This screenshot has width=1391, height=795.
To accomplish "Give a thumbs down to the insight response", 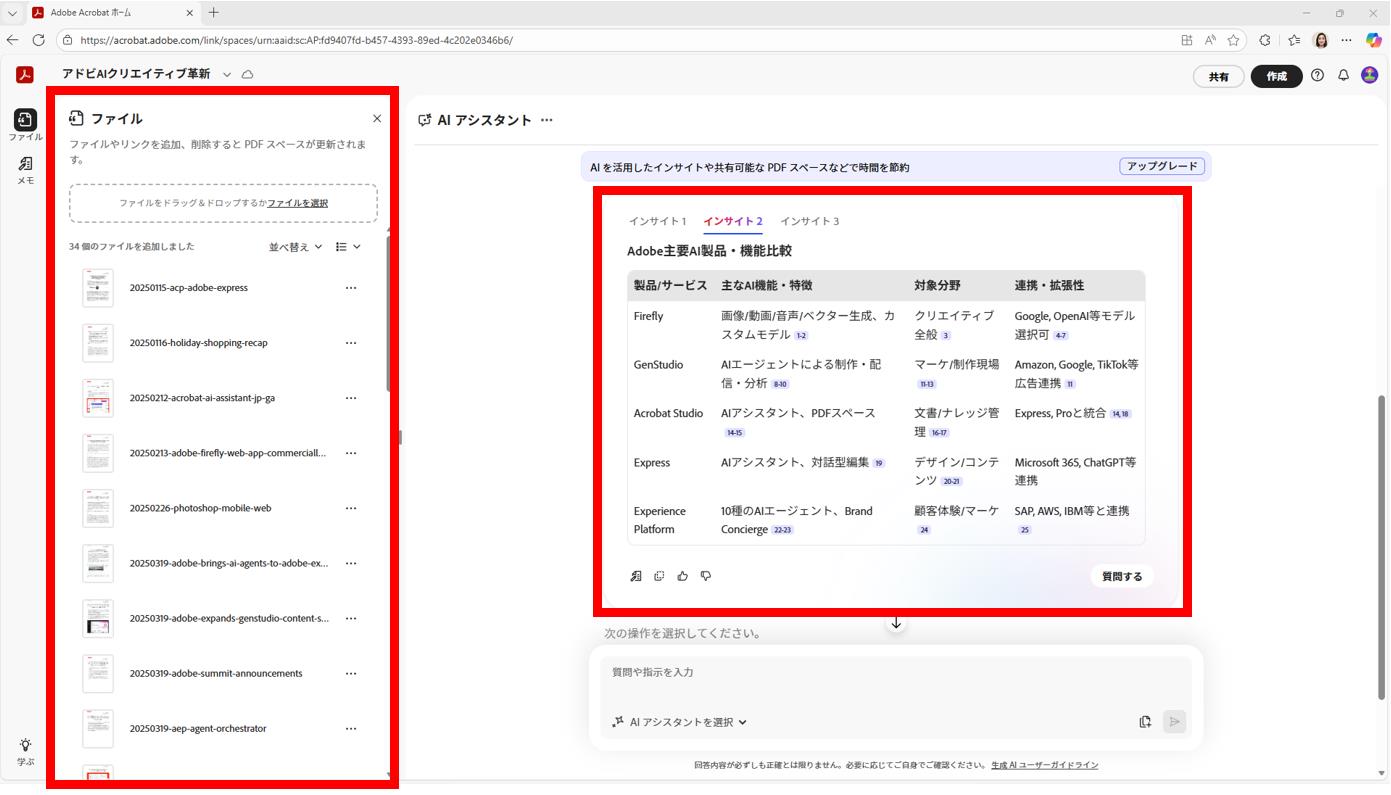I will point(705,576).
